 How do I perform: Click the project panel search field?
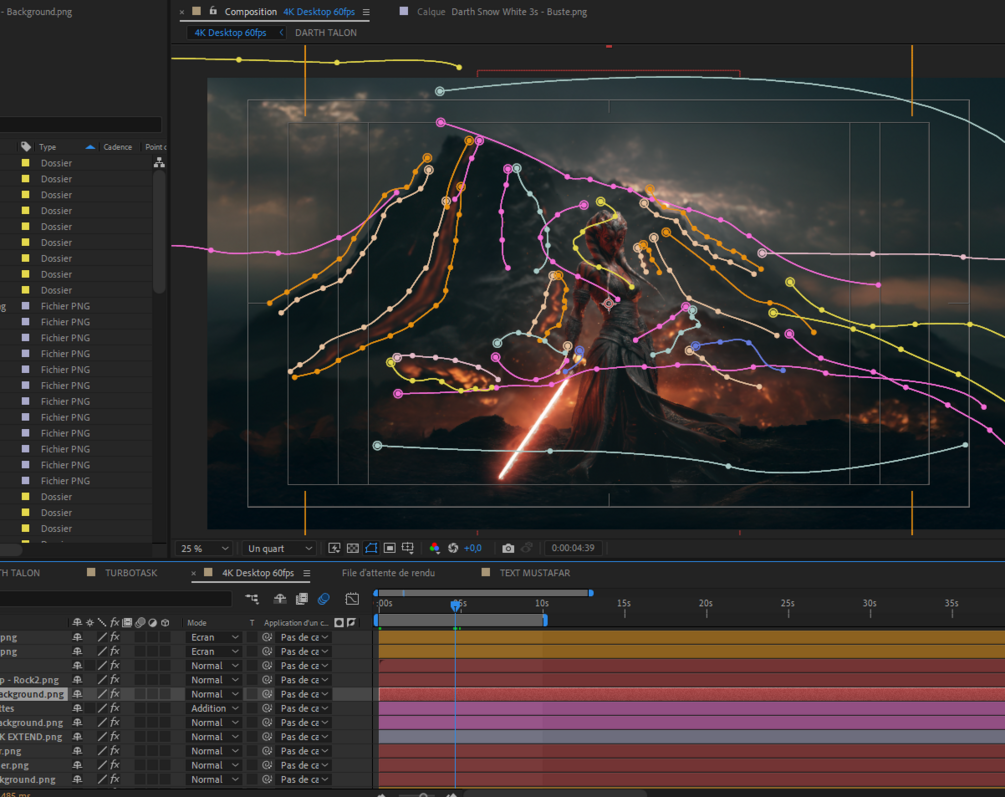(80, 124)
